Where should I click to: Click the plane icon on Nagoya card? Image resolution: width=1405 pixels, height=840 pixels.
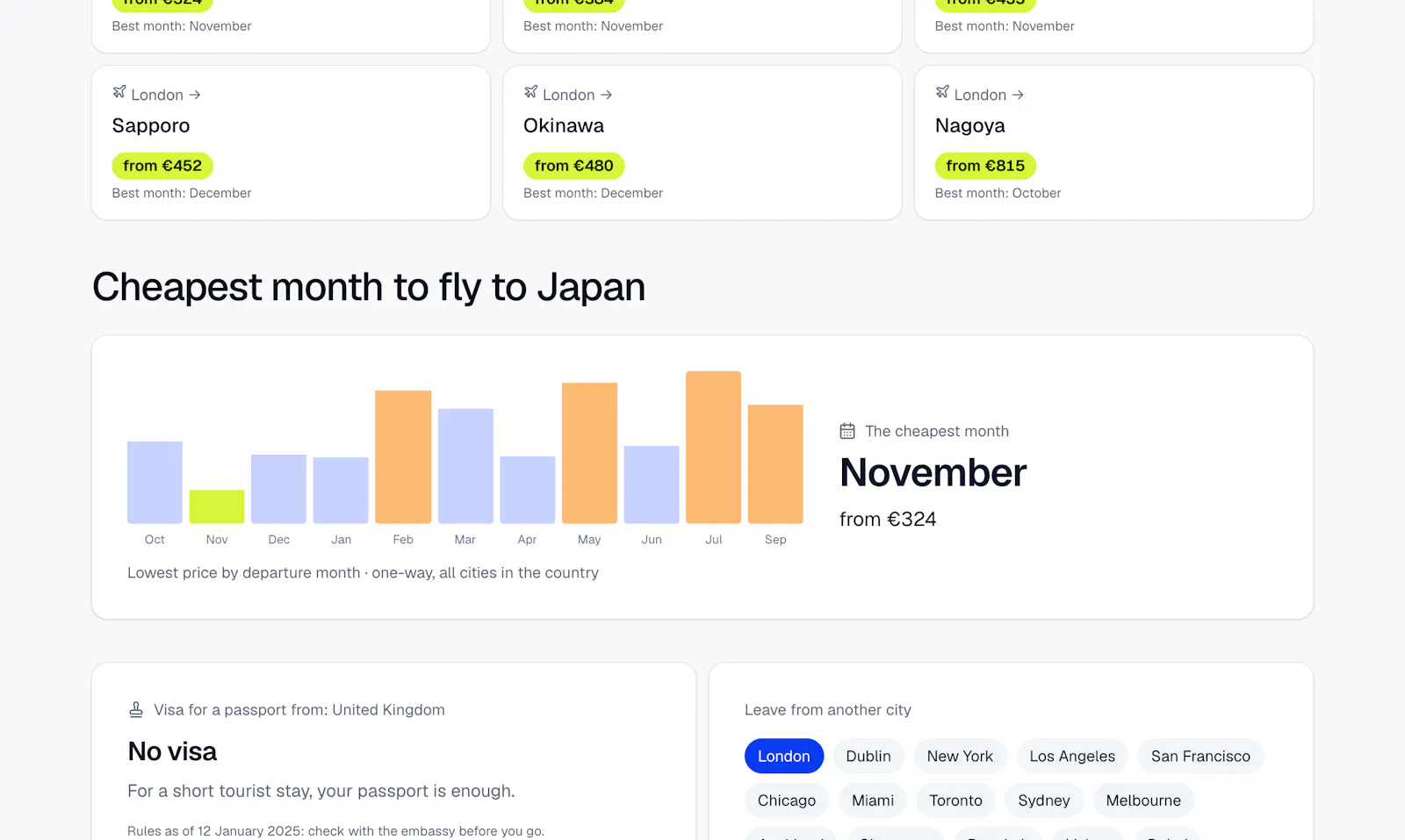942,92
